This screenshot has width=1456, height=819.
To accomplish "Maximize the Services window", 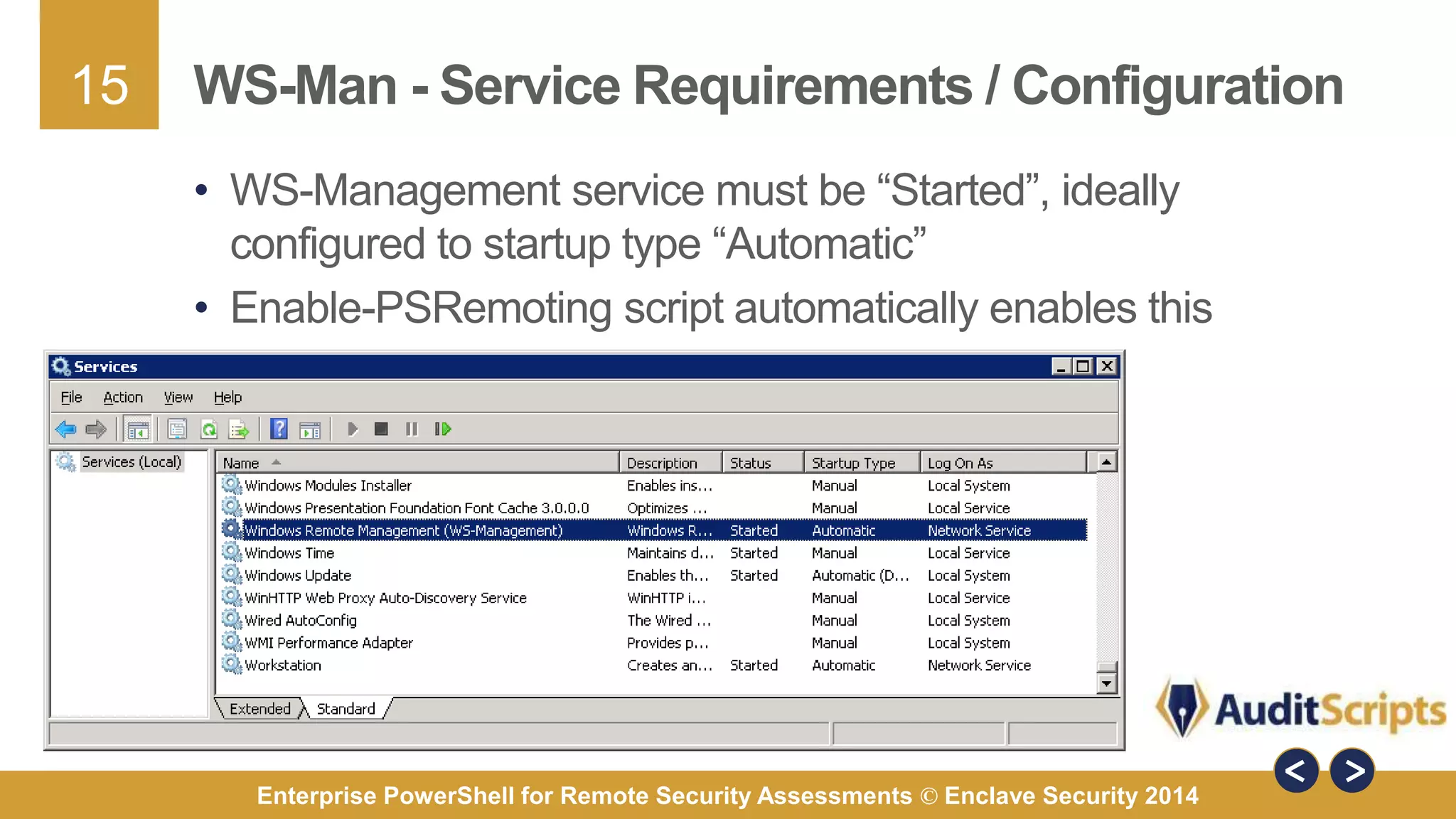I will 1083,366.
